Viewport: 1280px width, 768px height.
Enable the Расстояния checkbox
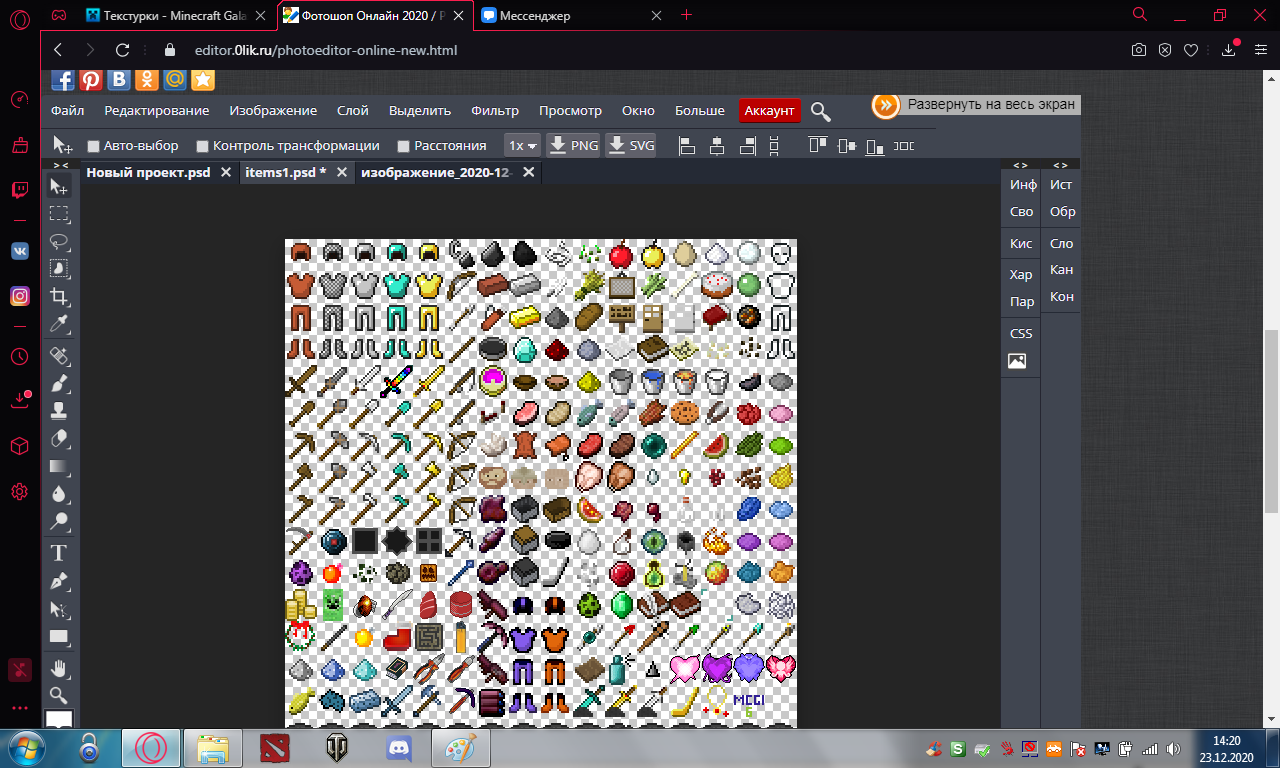pos(404,146)
